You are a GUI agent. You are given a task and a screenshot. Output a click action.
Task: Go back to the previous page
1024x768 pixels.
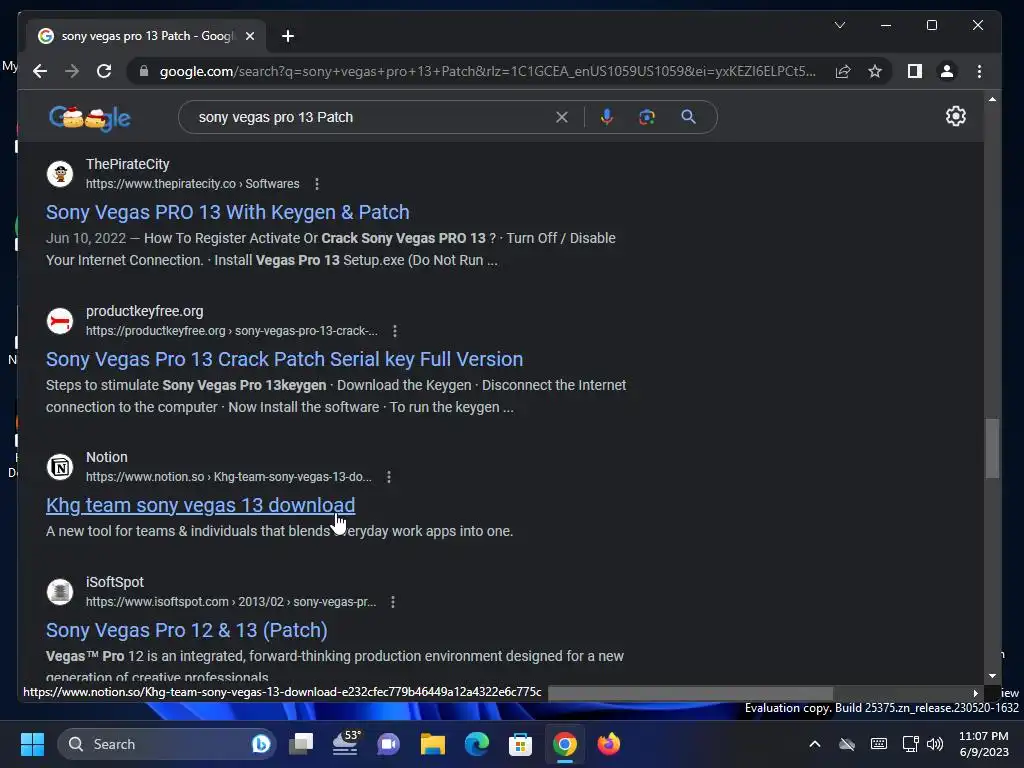tap(40, 71)
